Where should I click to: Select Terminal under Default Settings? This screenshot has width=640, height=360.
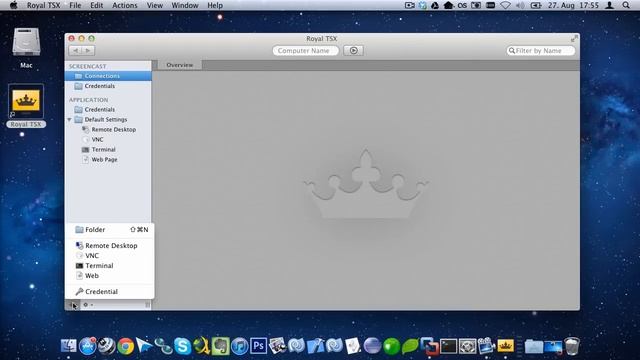tap(108, 149)
